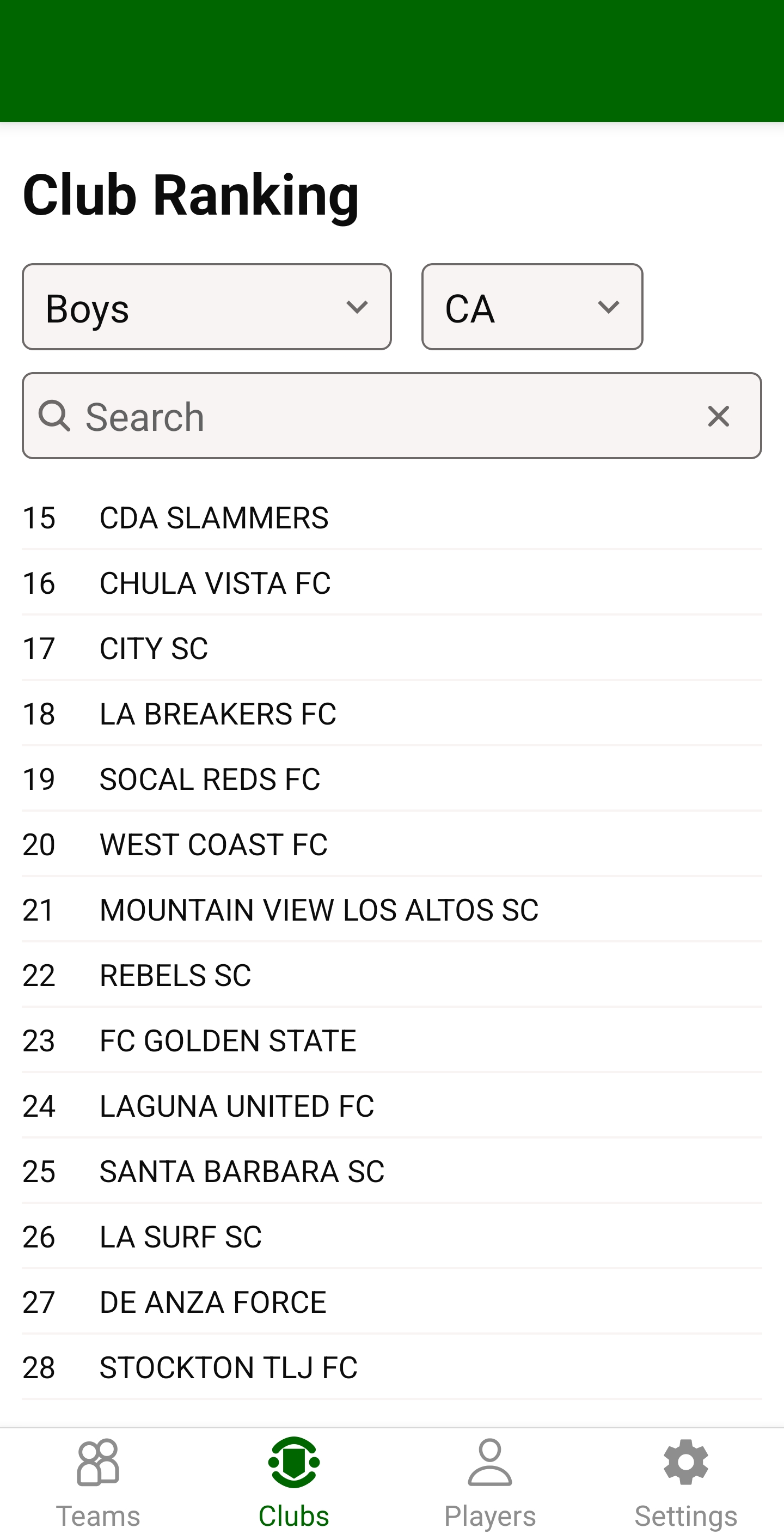Select SANTA BARBARA SC row
Screen dimensions: 784x1534
pos(391,1171)
